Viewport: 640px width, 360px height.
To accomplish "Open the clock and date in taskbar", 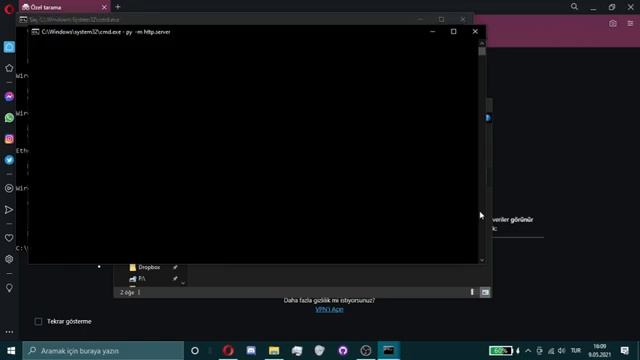I will [x=600, y=351].
